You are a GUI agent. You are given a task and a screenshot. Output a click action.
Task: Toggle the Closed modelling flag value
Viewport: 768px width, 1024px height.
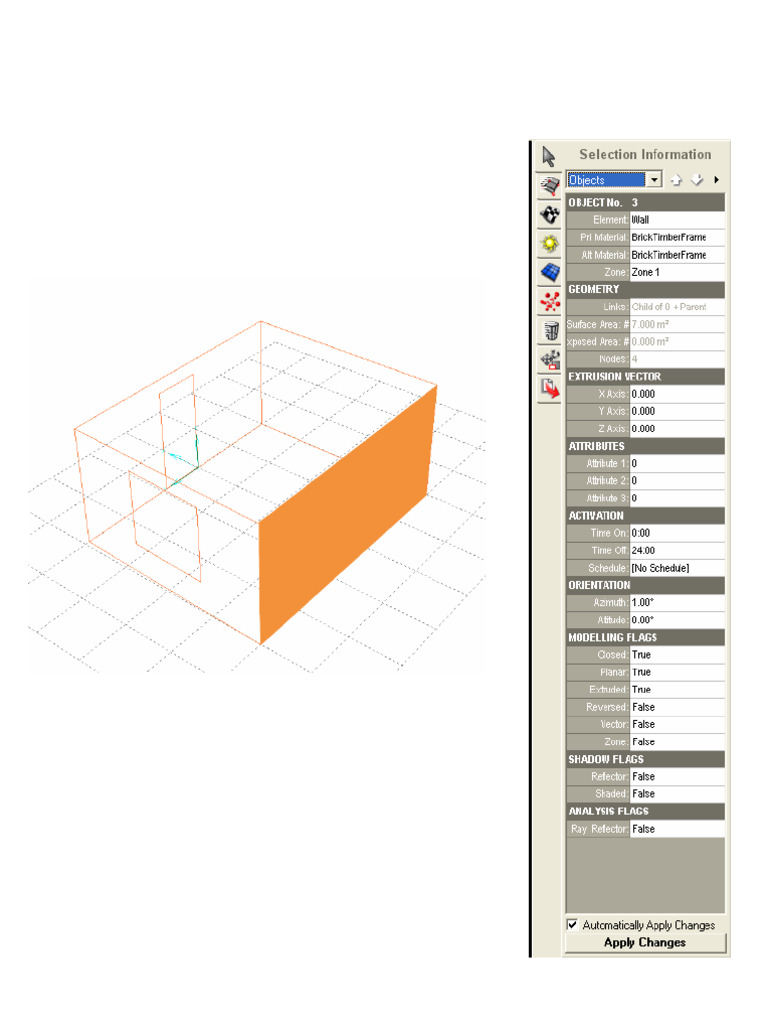tap(677, 655)
